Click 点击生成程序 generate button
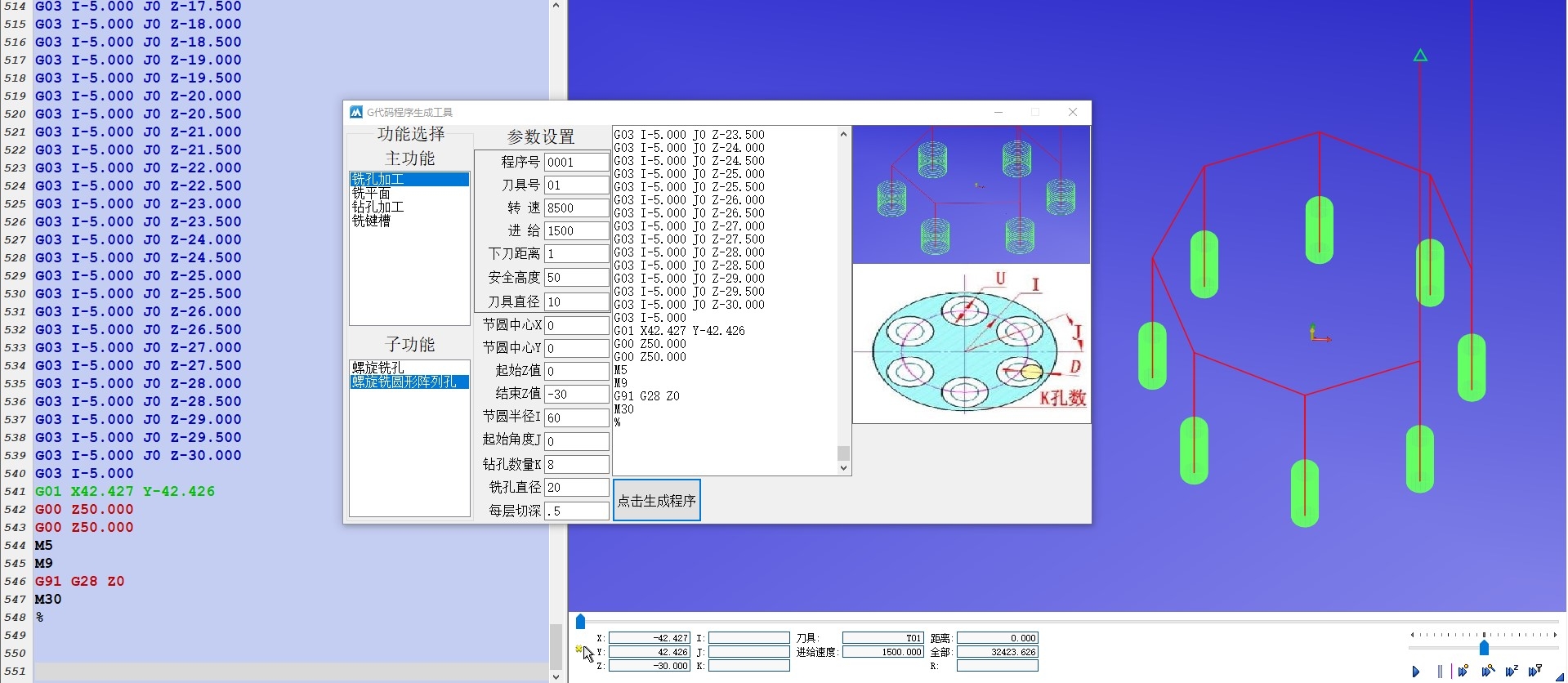 tap(657, 501)
